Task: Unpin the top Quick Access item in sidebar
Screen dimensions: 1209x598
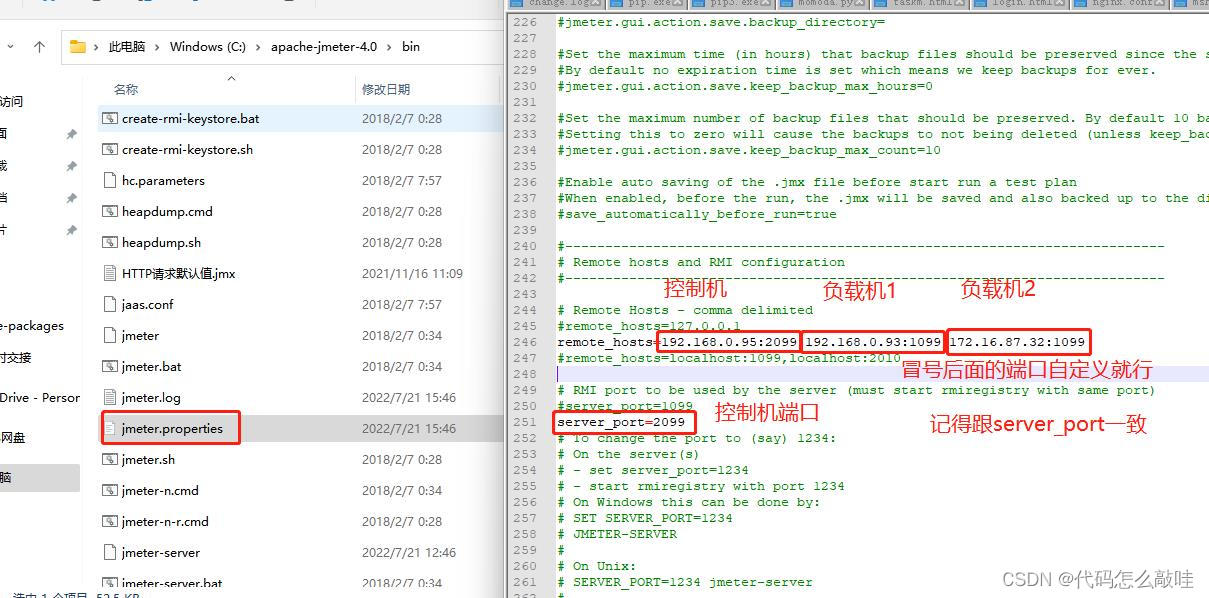Action: coord(70,133)
